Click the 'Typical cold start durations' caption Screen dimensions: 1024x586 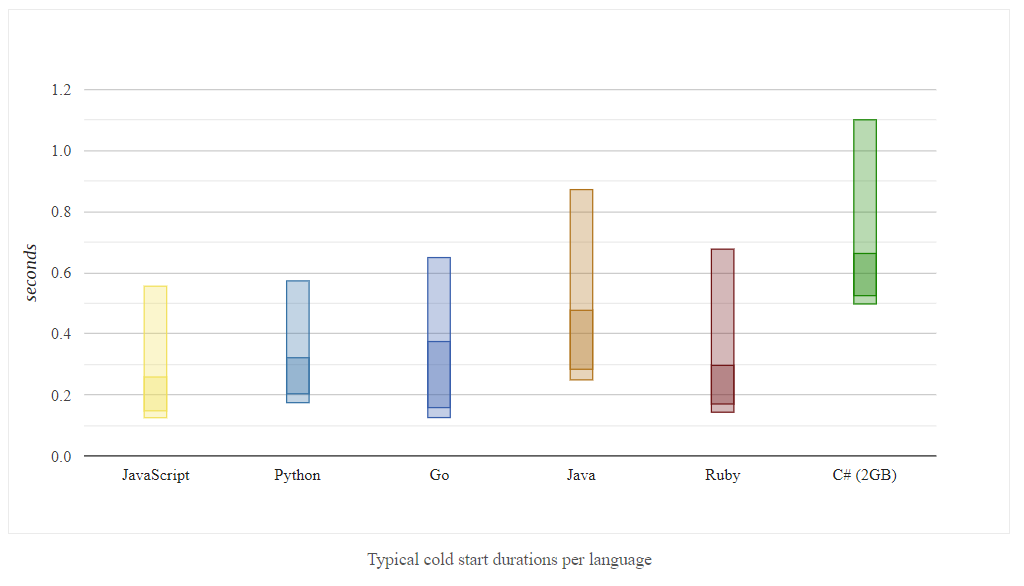[x=509, y=559]
